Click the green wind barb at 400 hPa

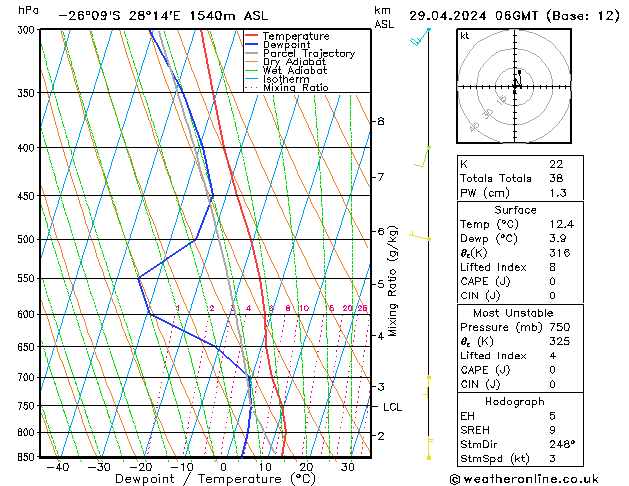point(422,157)
